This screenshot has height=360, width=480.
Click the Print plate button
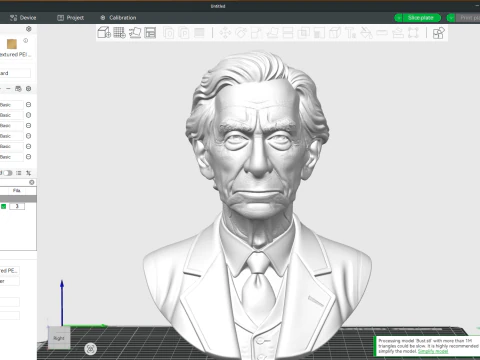point(469,18)
